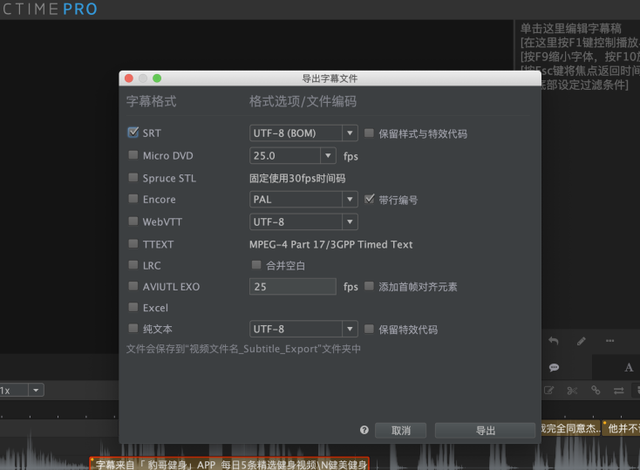
Task: Click the pencil edit icon
Action: [581, 341]
